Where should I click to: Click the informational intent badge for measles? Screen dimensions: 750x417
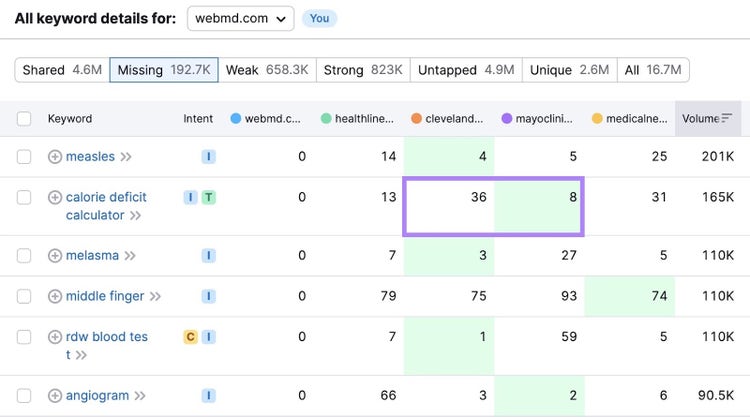[209, 156]
